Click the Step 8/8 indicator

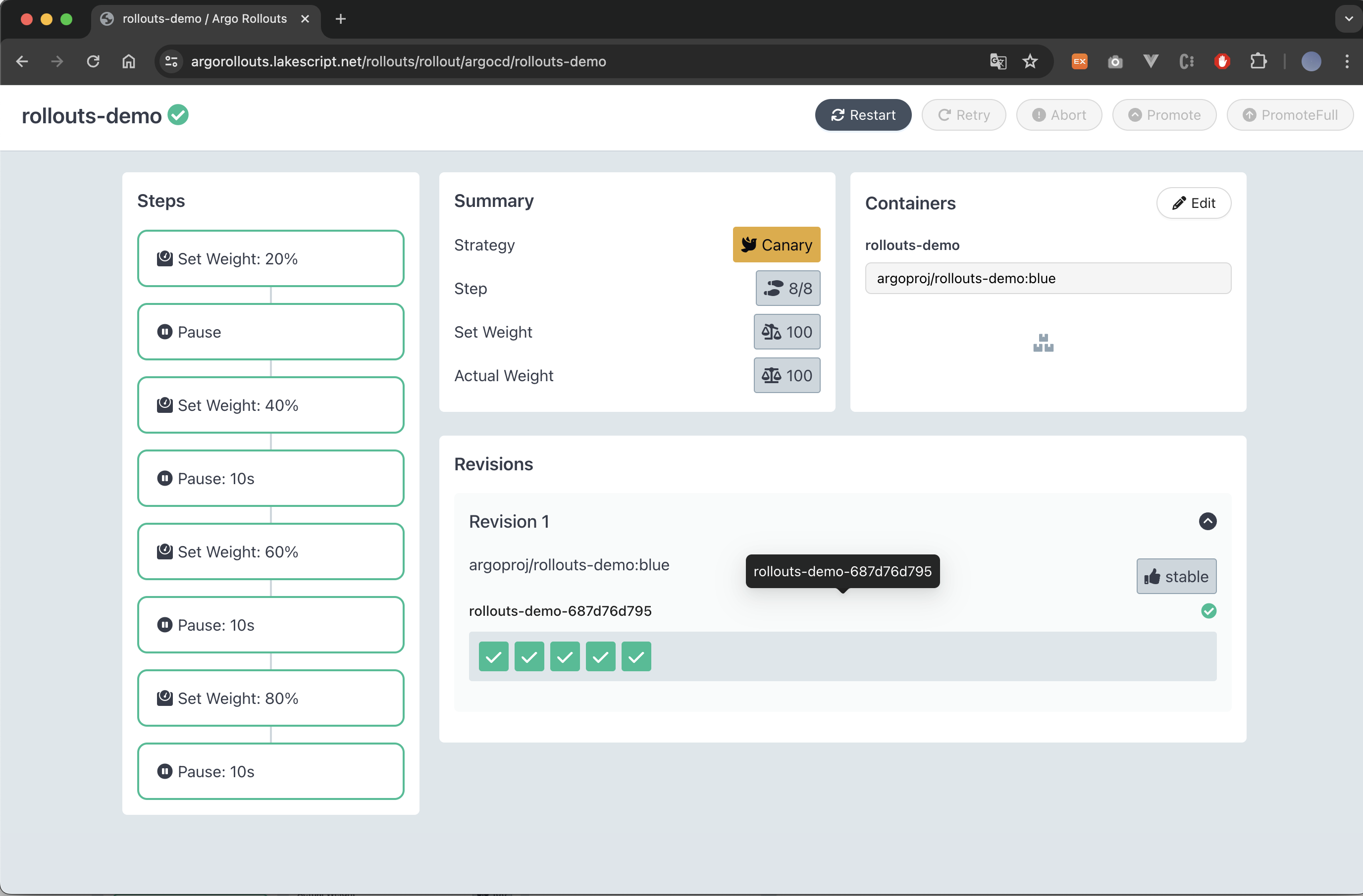pos(787,289)
